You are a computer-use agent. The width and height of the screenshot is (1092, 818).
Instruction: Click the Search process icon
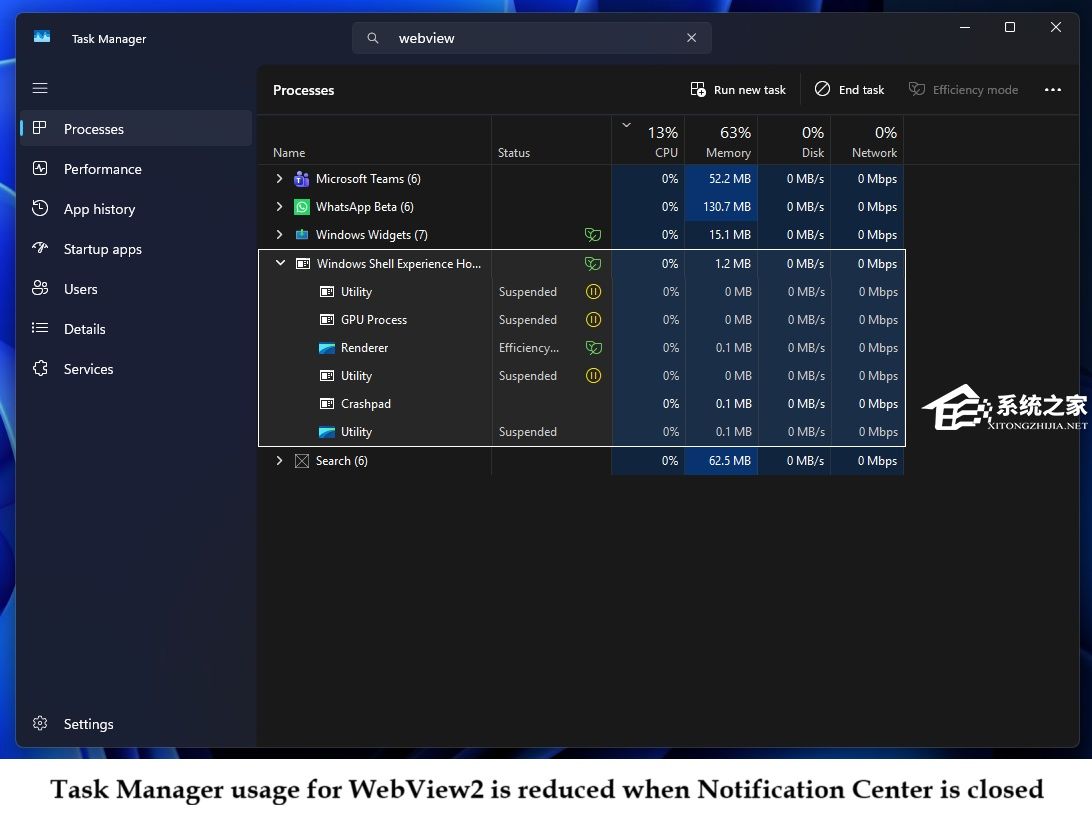302,461
